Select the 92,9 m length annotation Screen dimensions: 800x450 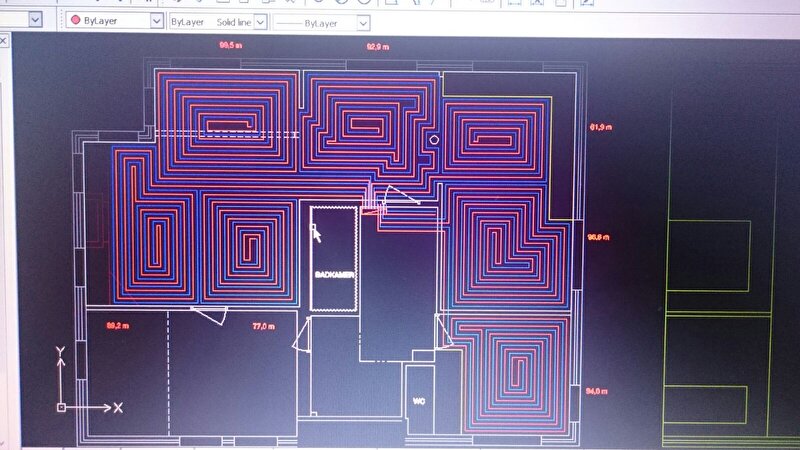tap(378, 47)
